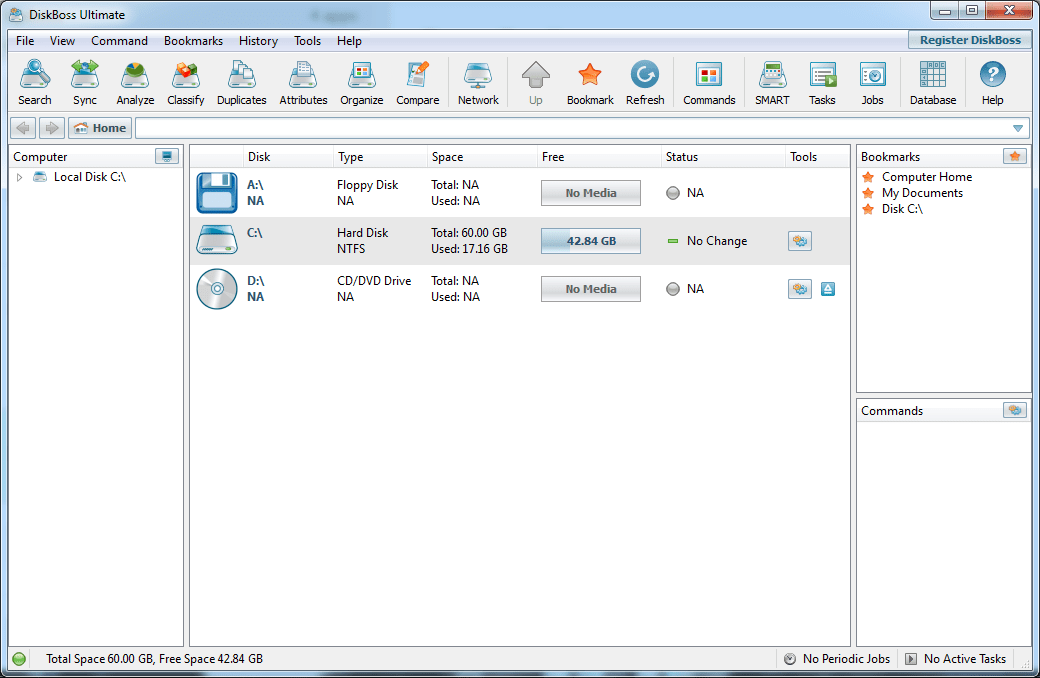Open the Duplicates finder
1040x678 pixels.
[241, 83]
